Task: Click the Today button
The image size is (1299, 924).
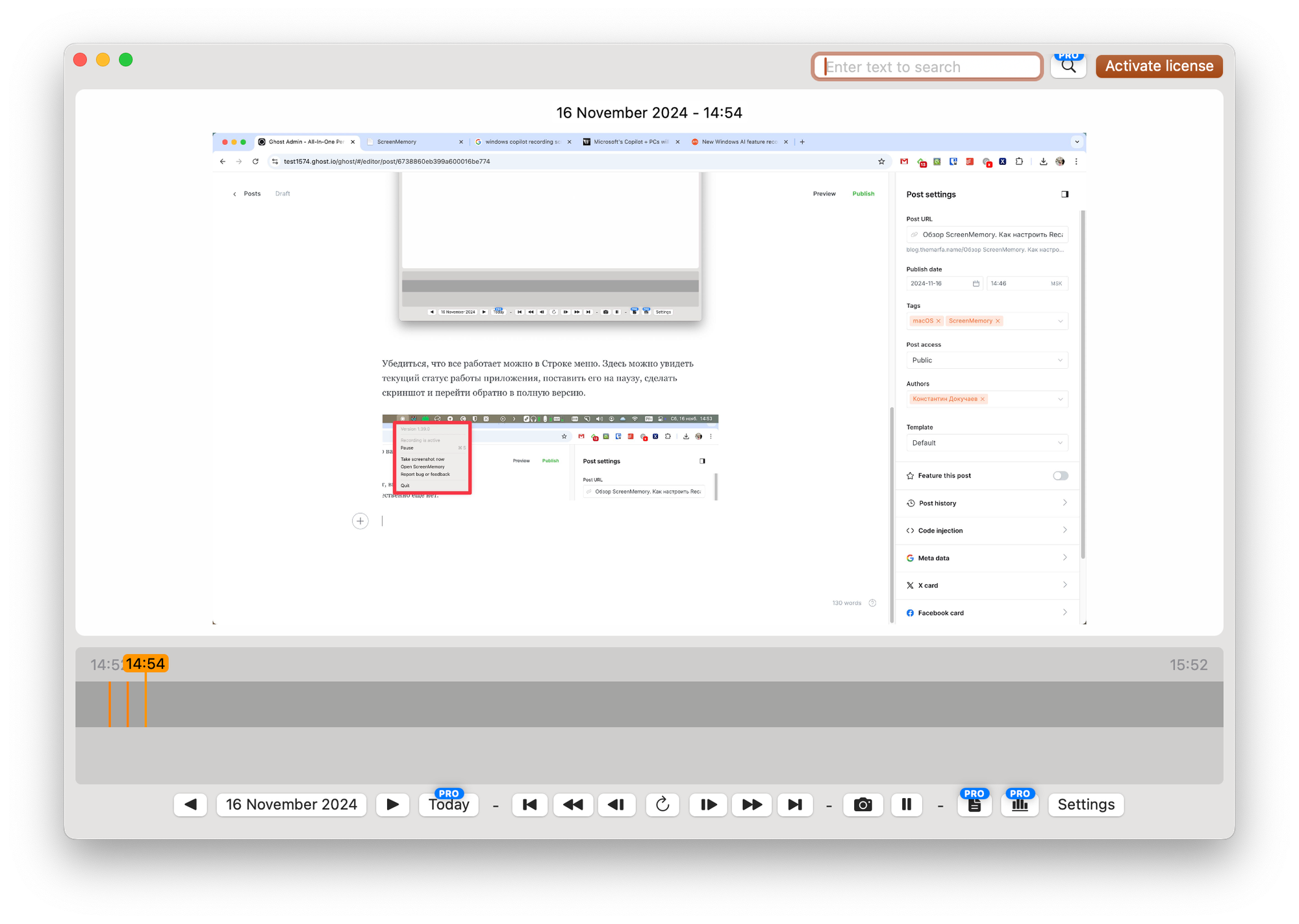Action: tap(449, 805)
